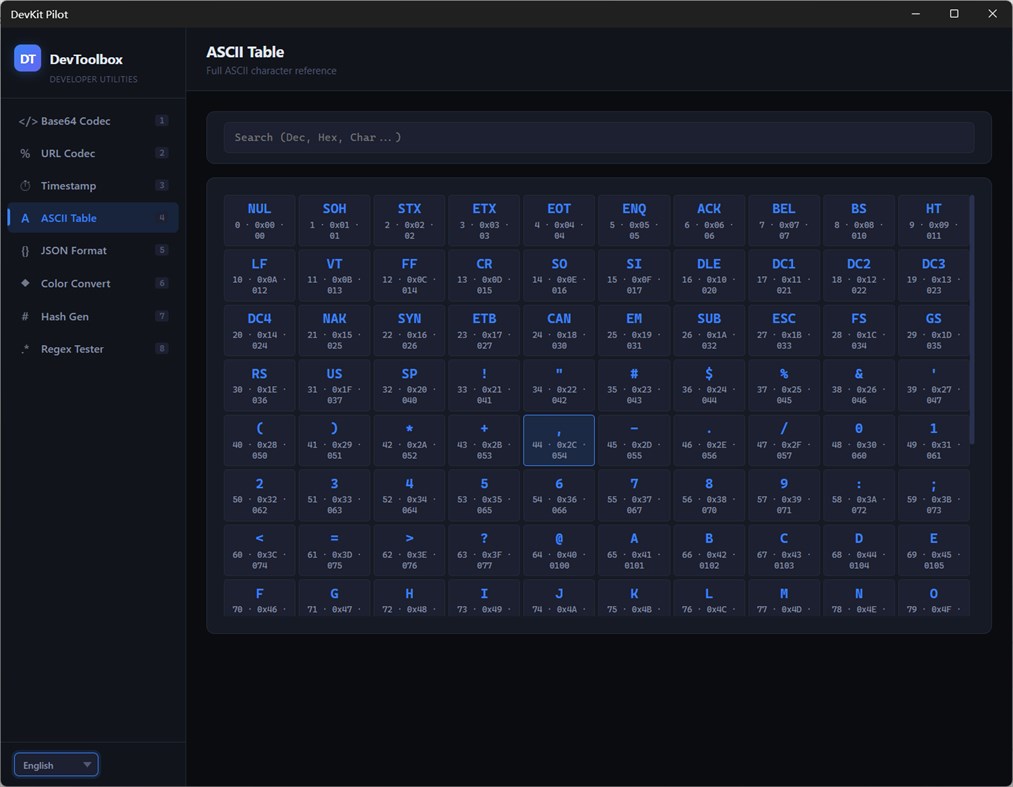Click 'Full ASCII character reference' subtitle
The width and height of the screenshot is (1013, 787).
[x=271, y=70]
